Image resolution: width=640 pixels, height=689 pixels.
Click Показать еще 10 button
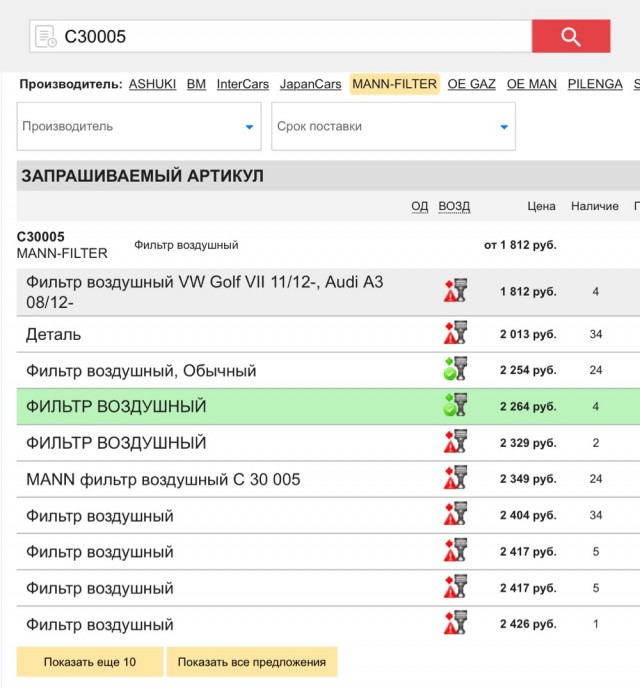point(90,662)
